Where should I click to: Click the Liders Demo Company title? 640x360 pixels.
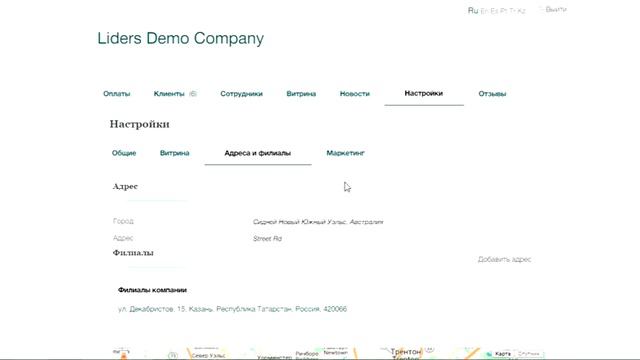click(180, 38)
